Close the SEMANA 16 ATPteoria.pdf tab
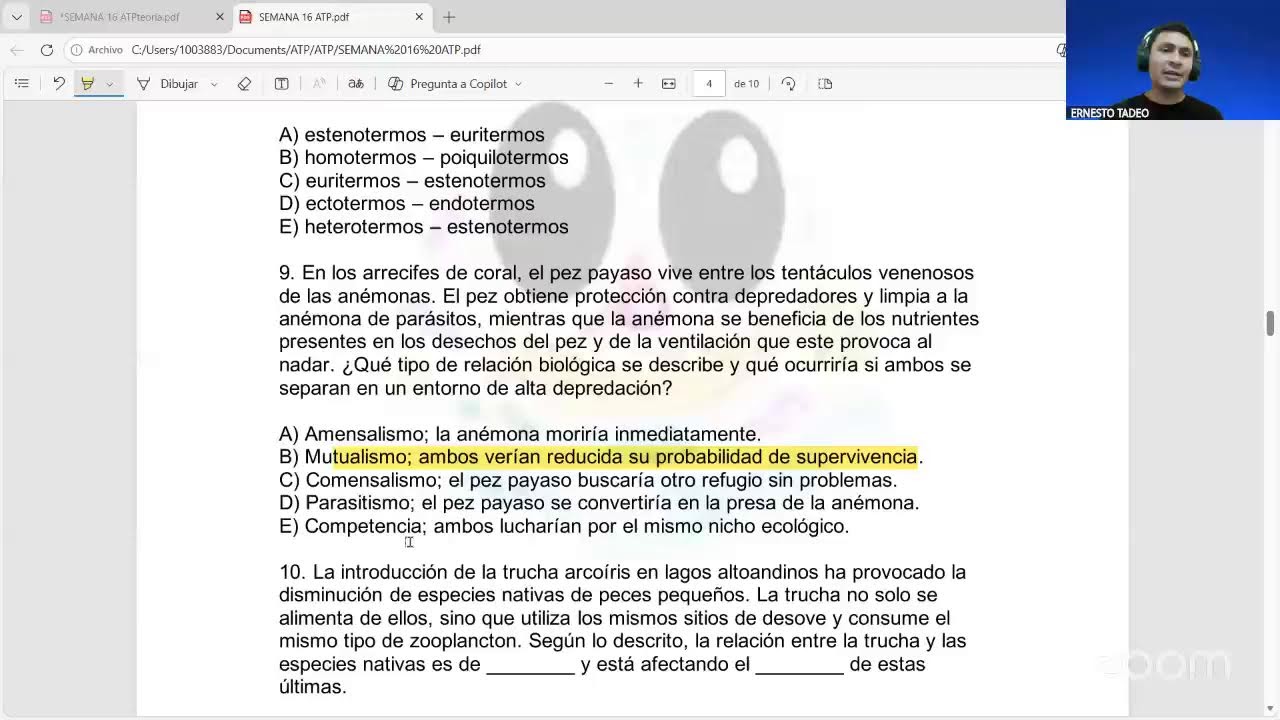This screenshot has height=720, width=1280. pos(220,17)
